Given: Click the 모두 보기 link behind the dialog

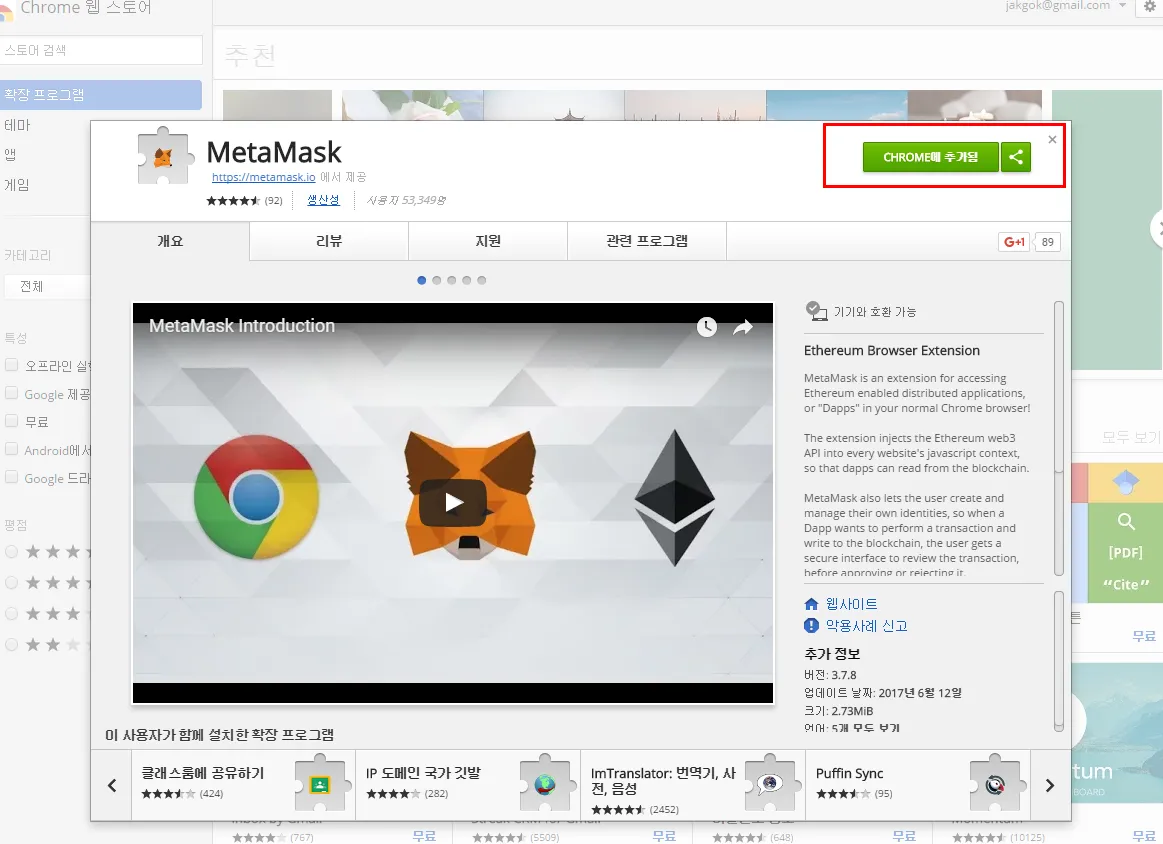Looking at the screenshot, I should click(x=1131, y=438).
